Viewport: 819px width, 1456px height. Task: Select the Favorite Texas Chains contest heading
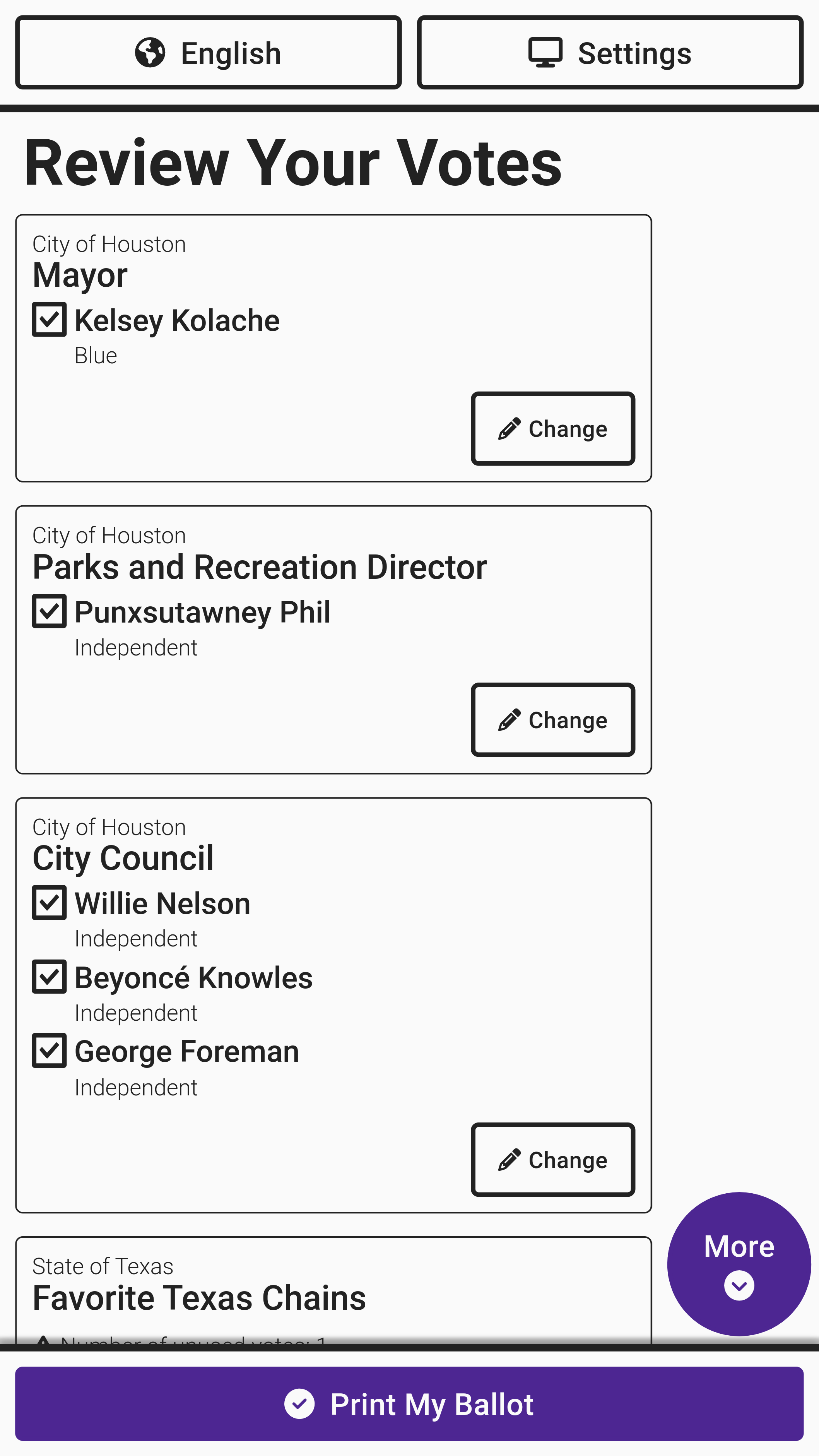tap(199, 1298)
